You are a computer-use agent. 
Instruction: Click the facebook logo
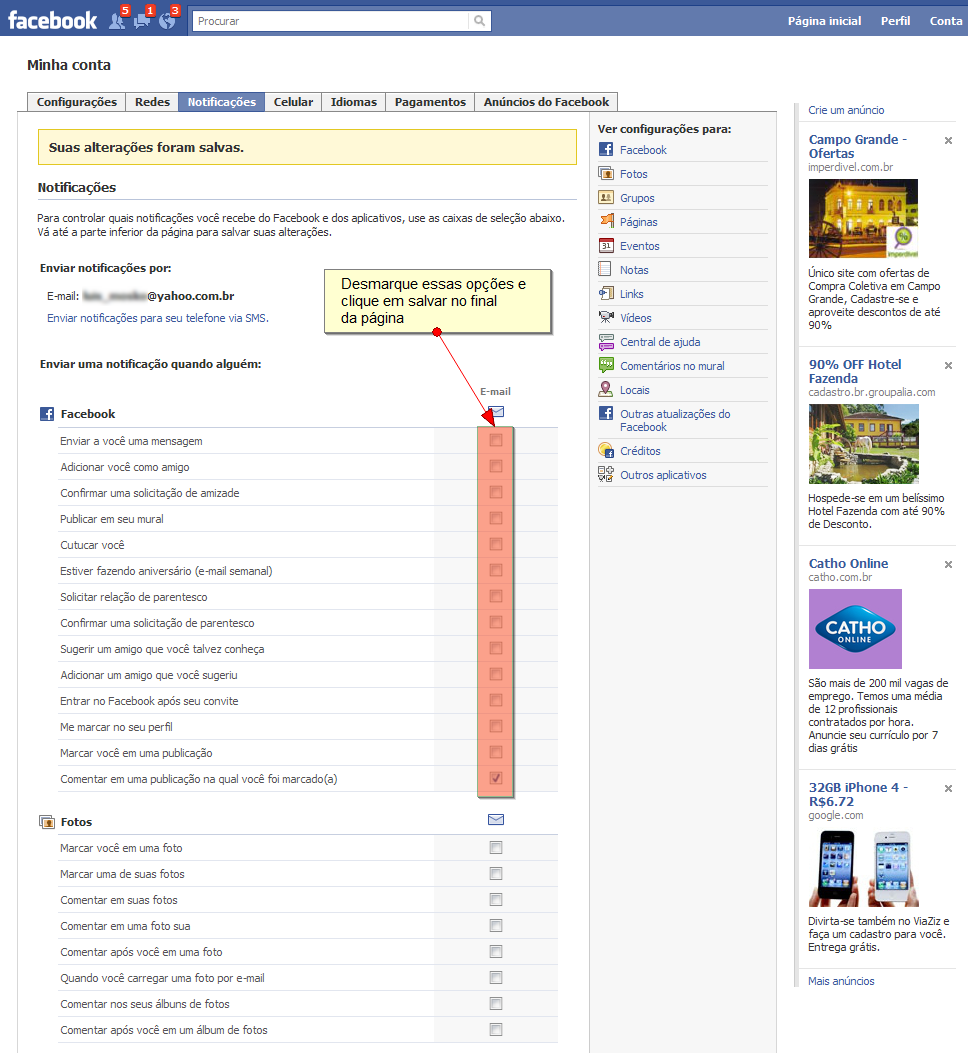pos(52,20)
